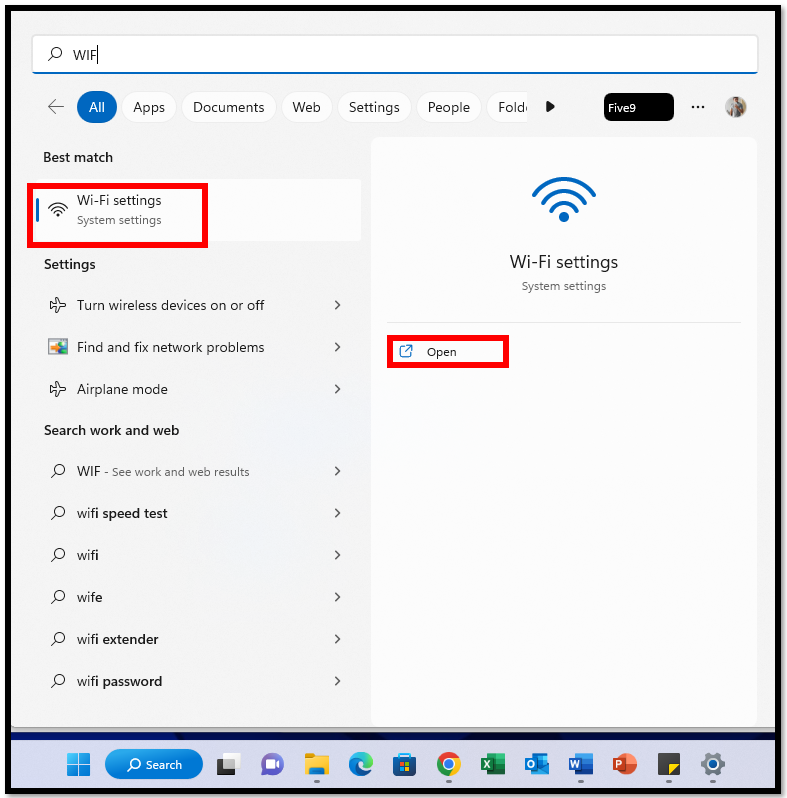Screen dimensions: 787x798
Task: Filter results by Documents
Action: [x=229, y=107]
